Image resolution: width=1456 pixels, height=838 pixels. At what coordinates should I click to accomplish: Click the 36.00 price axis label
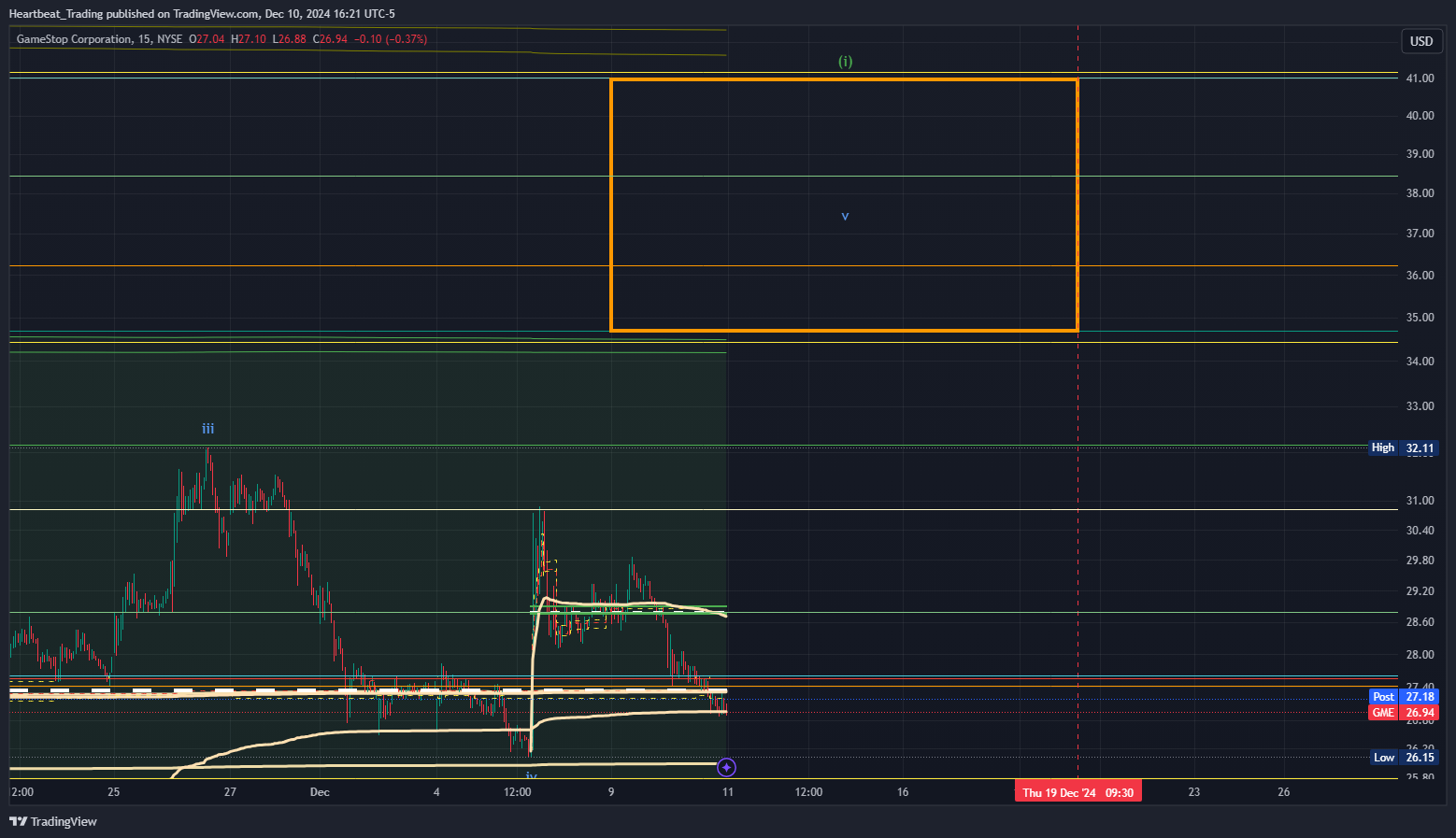pos(1420,276)
